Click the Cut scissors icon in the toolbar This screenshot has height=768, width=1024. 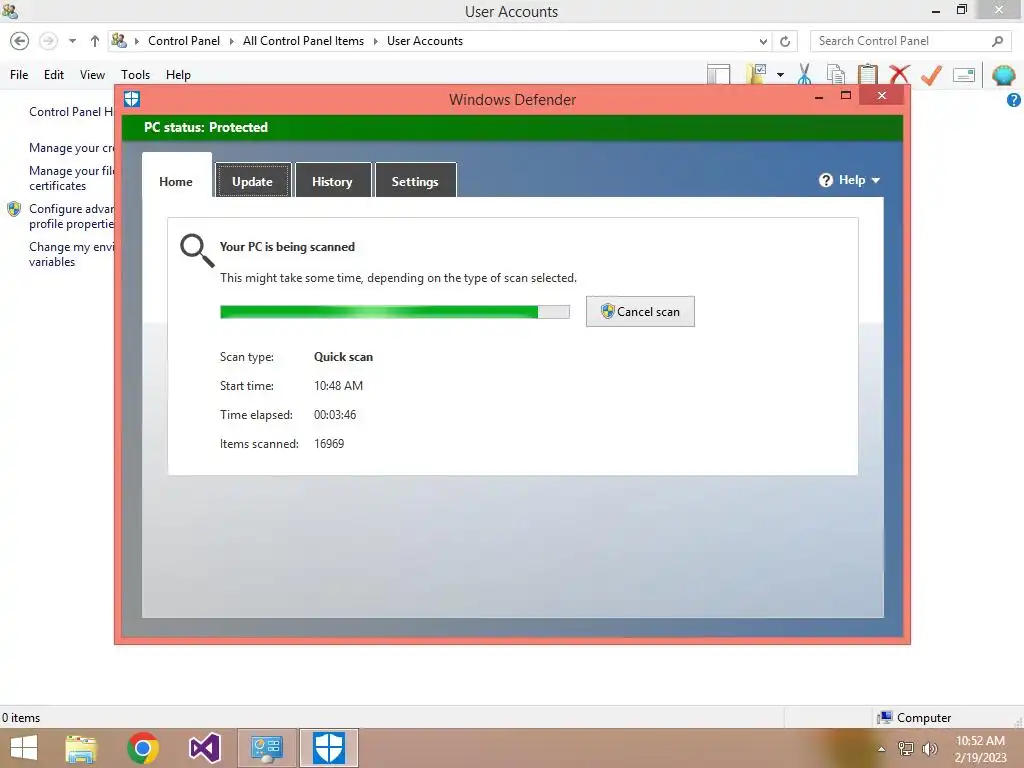(x=805, y=74)
